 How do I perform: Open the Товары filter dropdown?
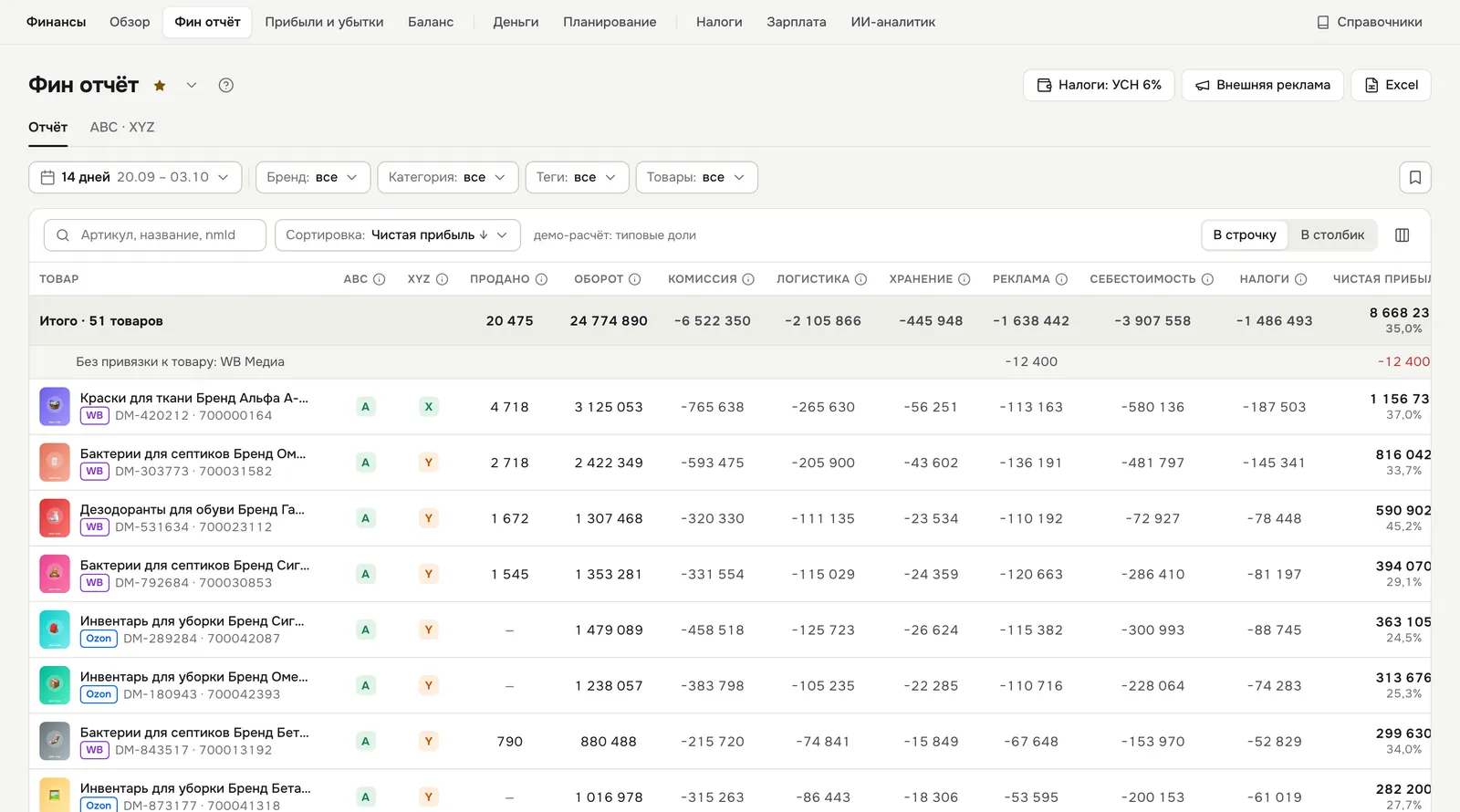696,177
